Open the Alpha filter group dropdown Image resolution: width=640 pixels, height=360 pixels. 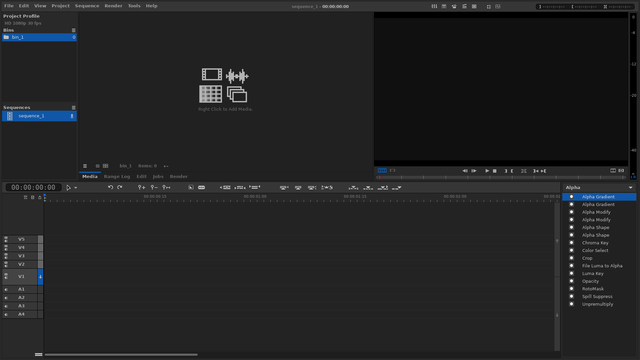tap(599, 187)
